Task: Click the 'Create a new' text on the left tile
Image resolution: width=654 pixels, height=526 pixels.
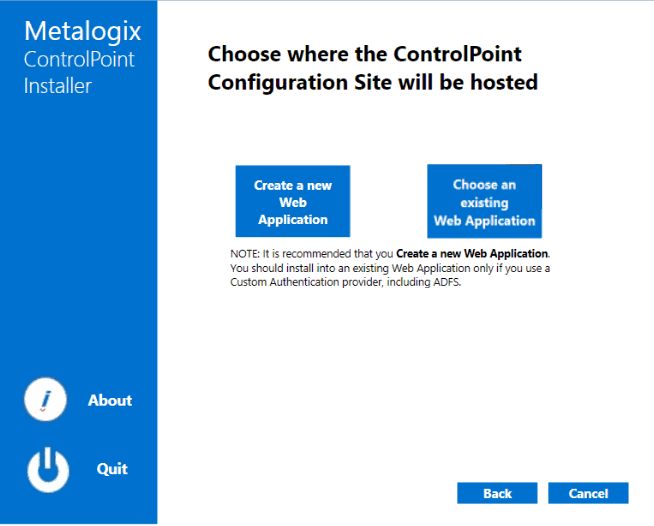Action: coord(293,185)
